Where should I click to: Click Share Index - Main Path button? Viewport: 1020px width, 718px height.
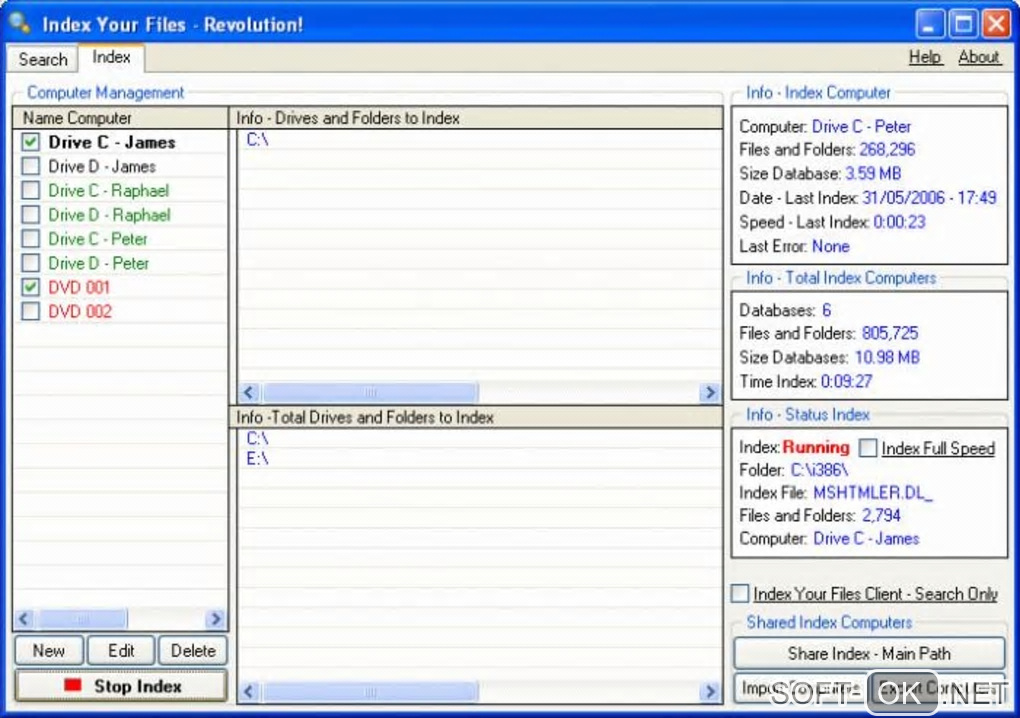869,653
